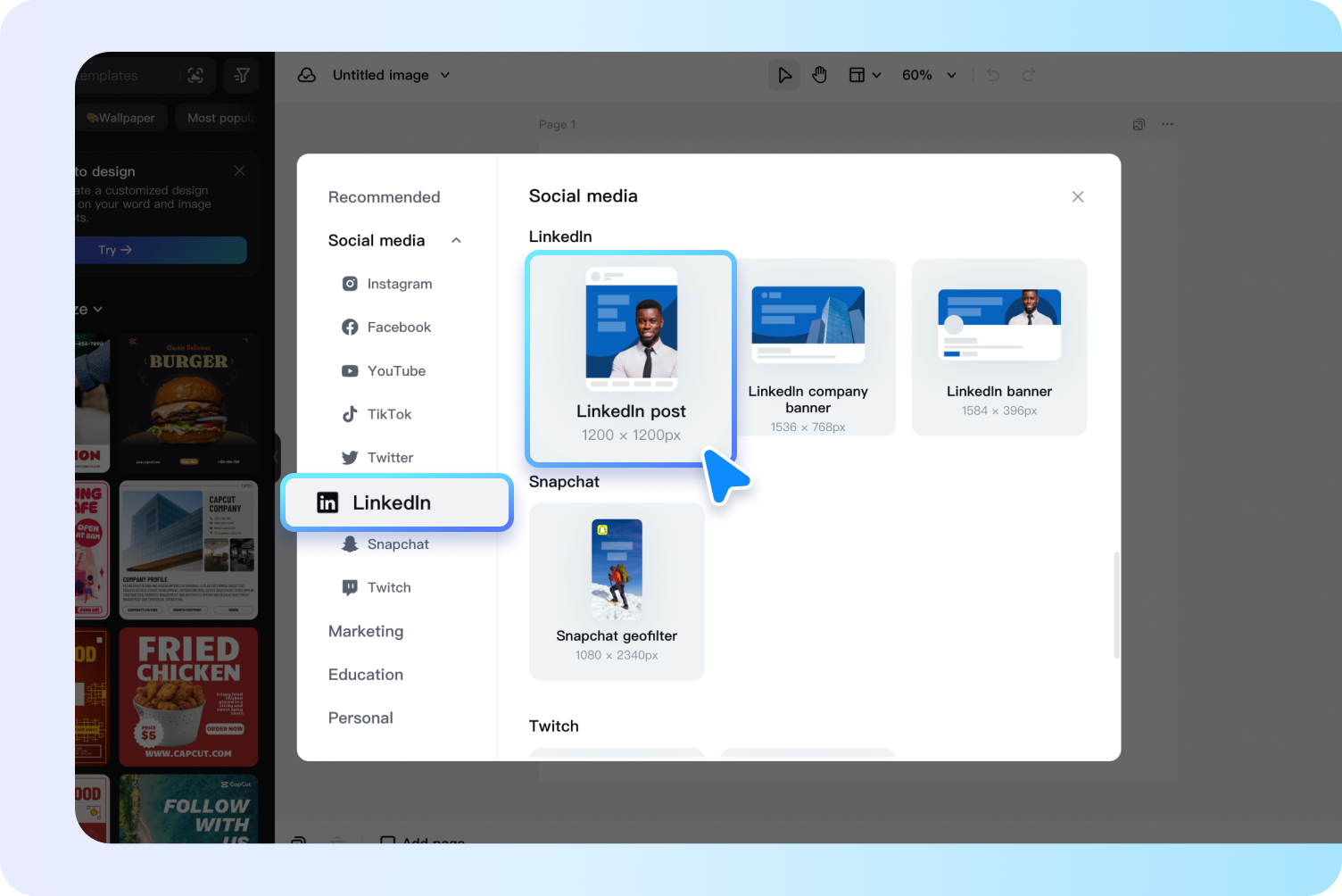Pick the Snapchat geofilter preset
This screenshot has height=896, width=1342.
pos(617,592)
